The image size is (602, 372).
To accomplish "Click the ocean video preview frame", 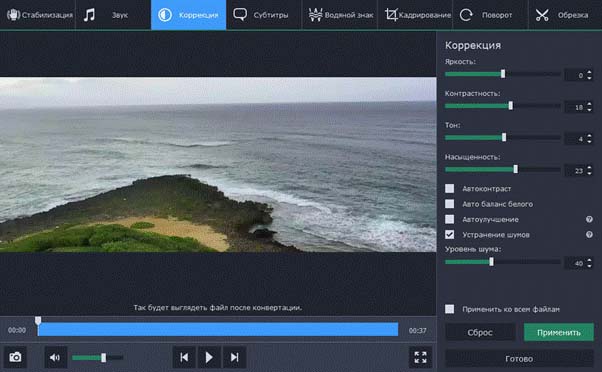I will [218, 165].
